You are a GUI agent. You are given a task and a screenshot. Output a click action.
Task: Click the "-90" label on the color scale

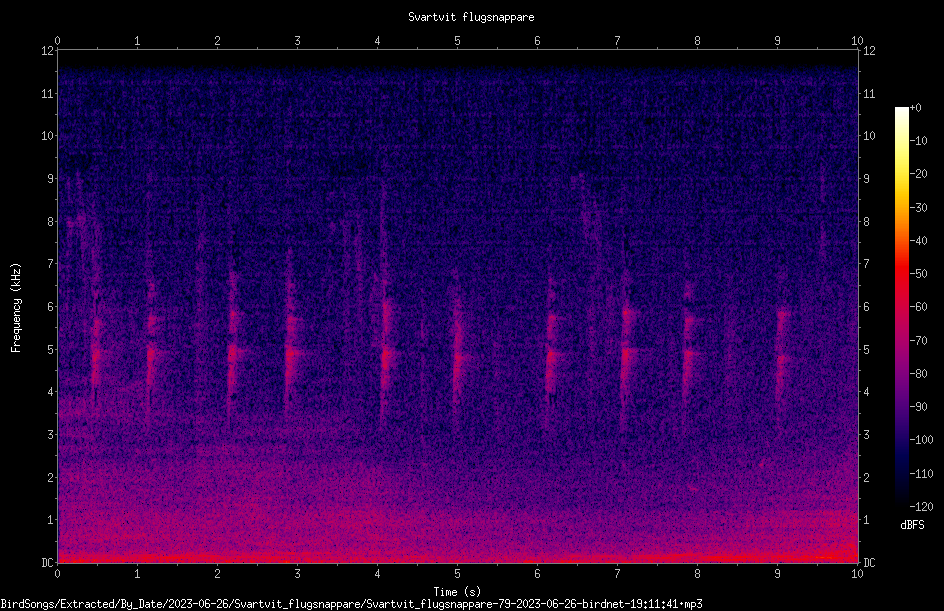coord(918,407)
